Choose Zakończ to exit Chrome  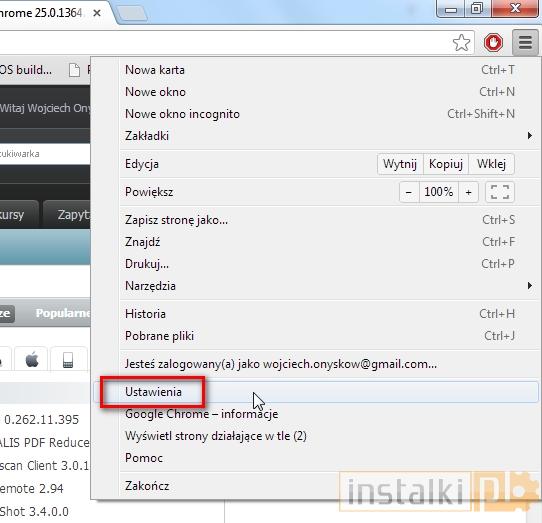[316, 486]
